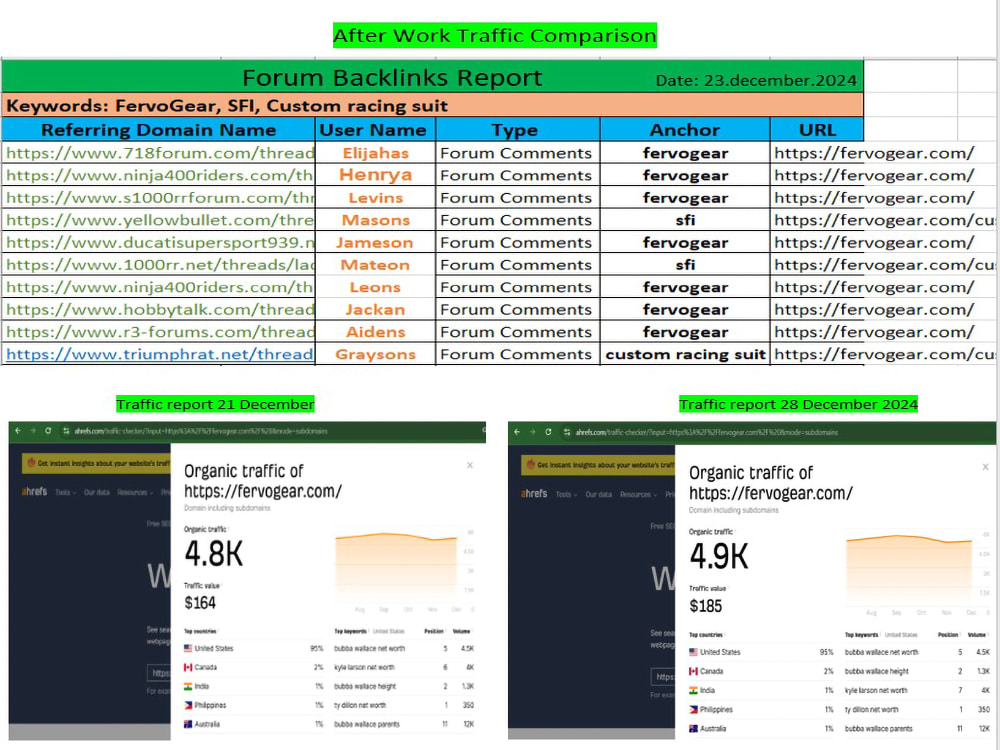Click Type column header
Screen dimensions: 1000x750
point(517,129)
